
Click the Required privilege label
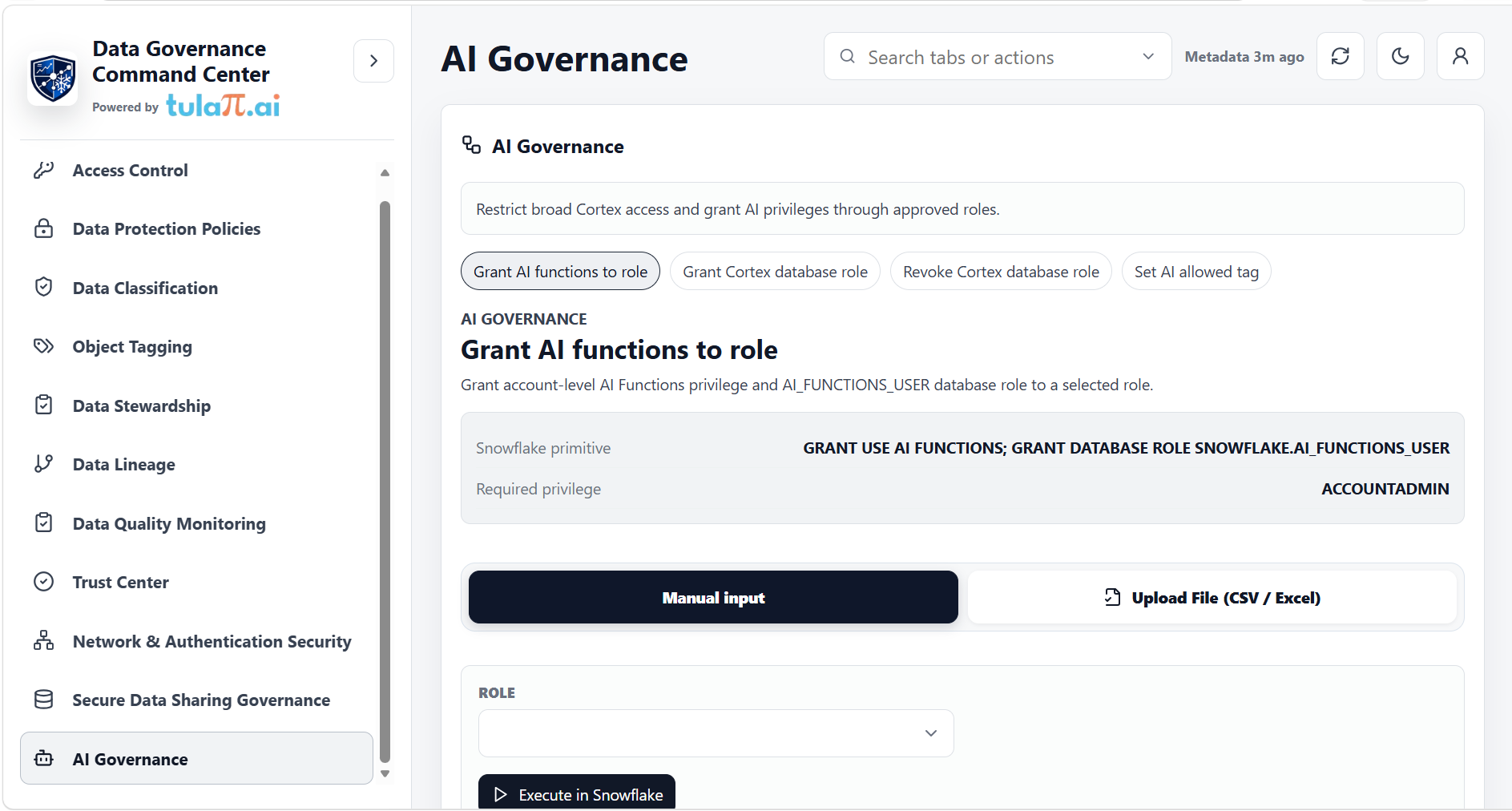538,489
